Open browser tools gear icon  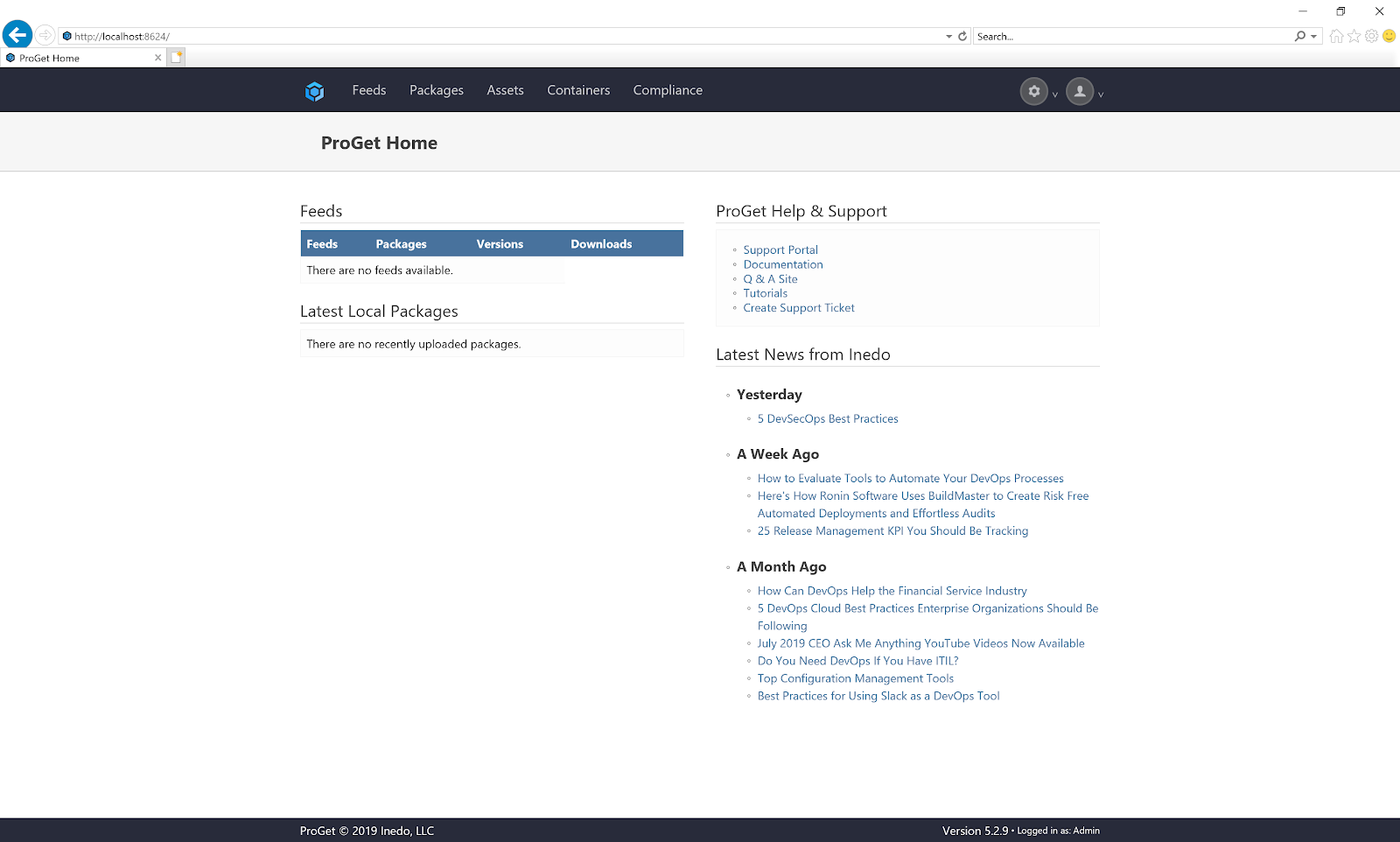coord(1371,36)
